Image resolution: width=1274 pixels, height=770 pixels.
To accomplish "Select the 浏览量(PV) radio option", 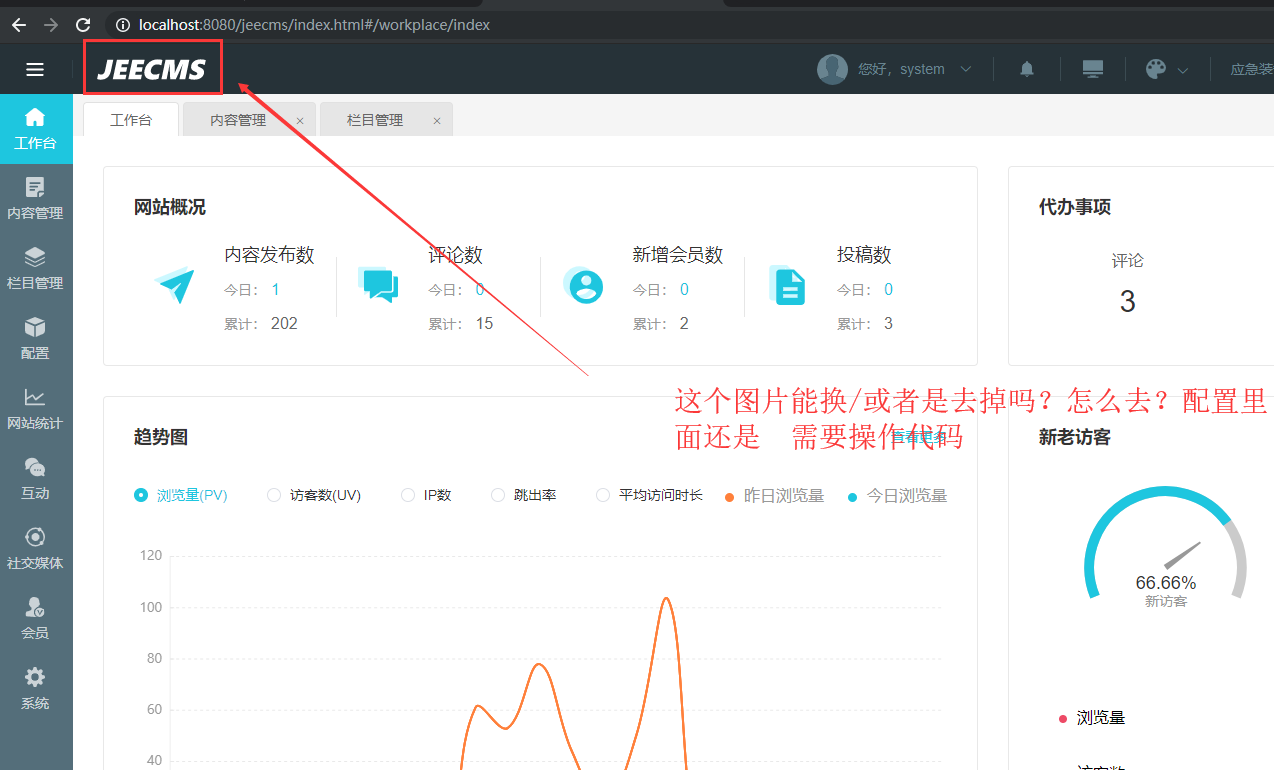I will pyautogui.click(x=181, y=495).
